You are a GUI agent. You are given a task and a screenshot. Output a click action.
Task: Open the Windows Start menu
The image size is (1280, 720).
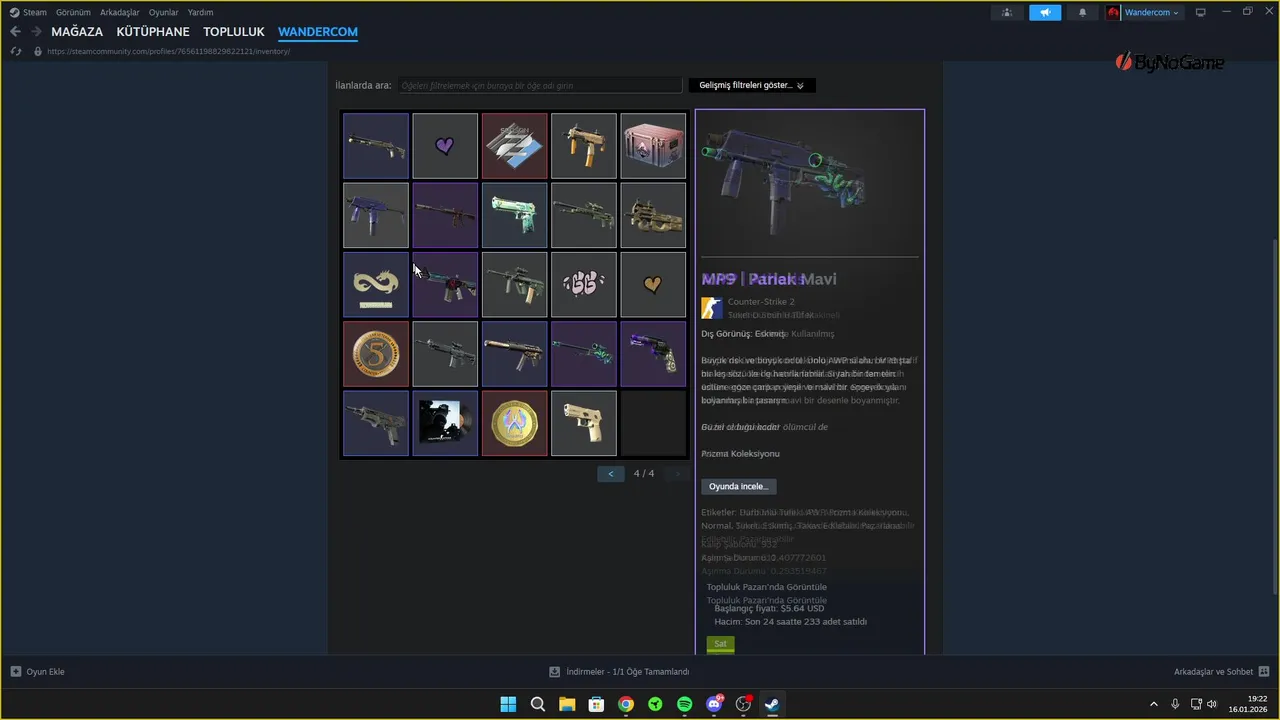[508, 704]
